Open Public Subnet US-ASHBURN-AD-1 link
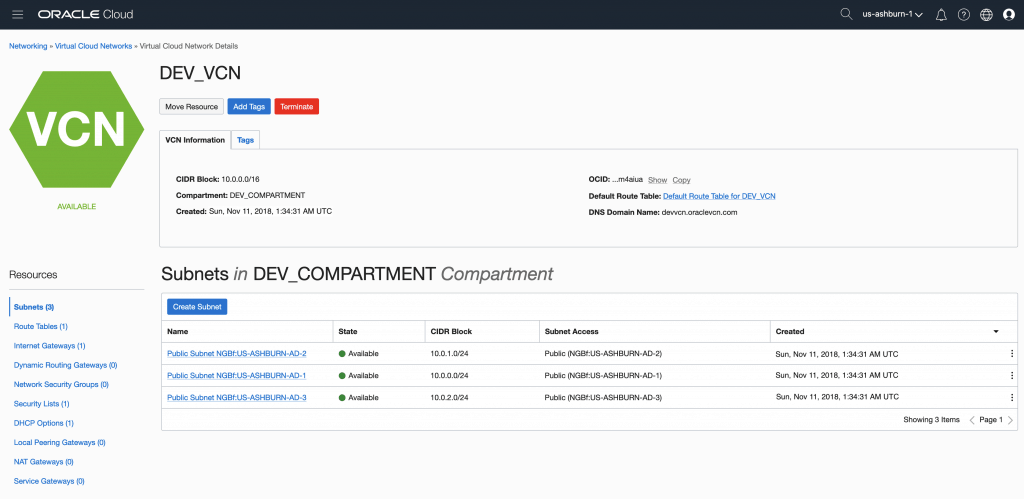 pyautogui.click(x=236, y=376)
